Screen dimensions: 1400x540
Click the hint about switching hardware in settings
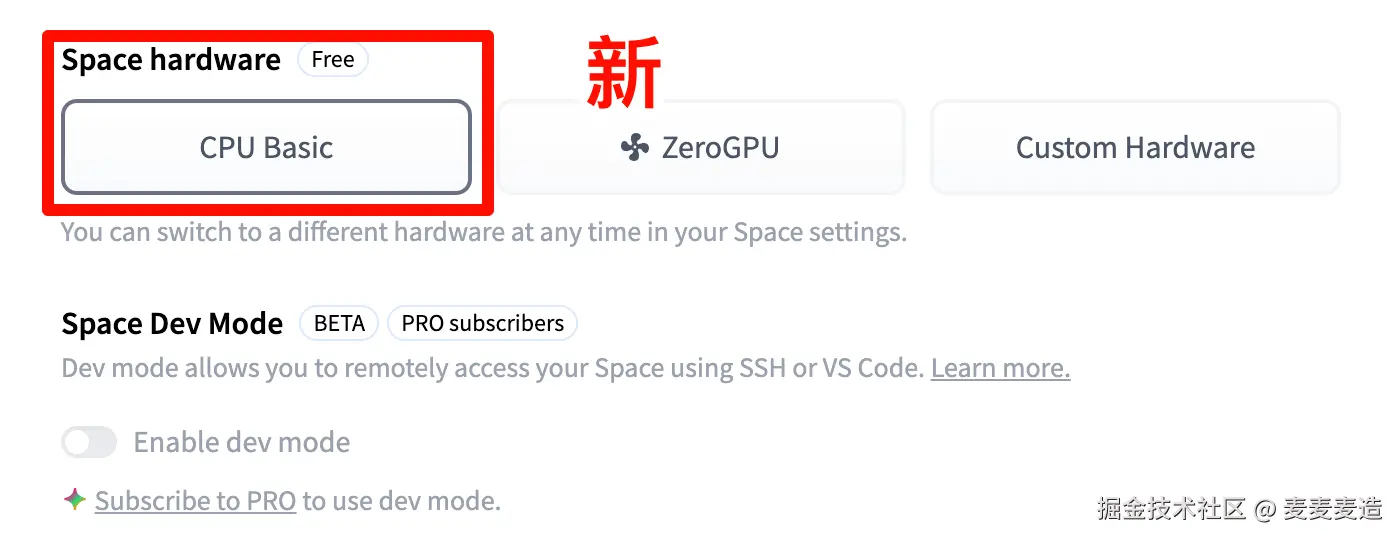tap(484, 232)
